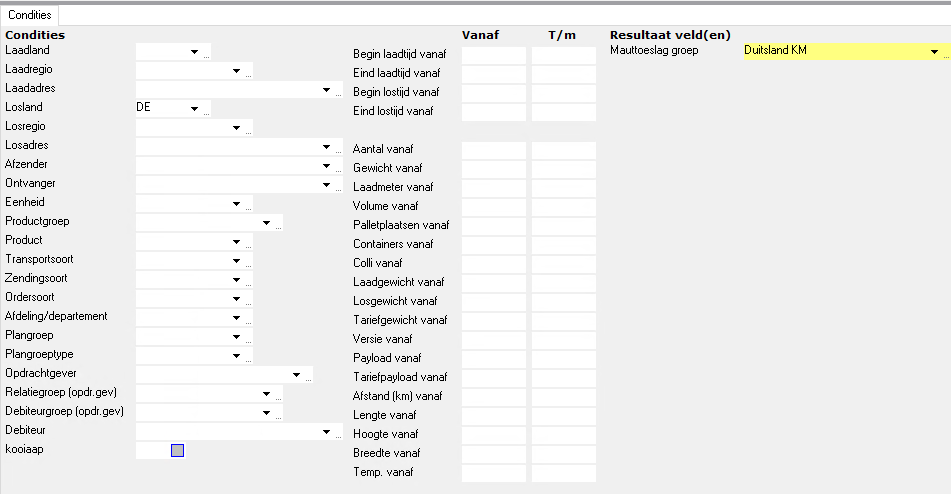Open the Productgroep lookup ellipsis button
Screen dimensions: 951x494
[279, 226]
